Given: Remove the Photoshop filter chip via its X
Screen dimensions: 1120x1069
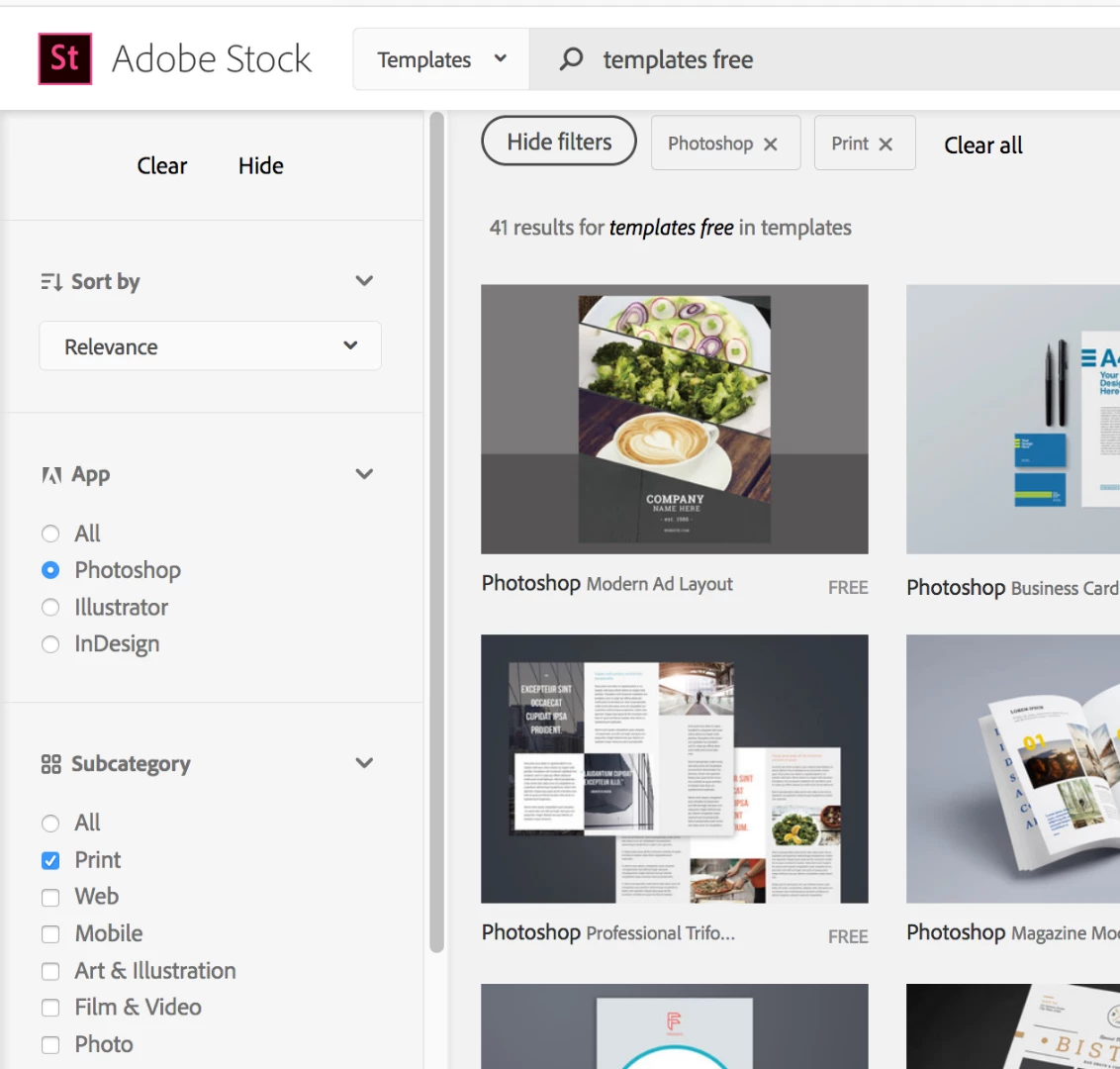Looking at the screenshot, I should click(770, 145).
